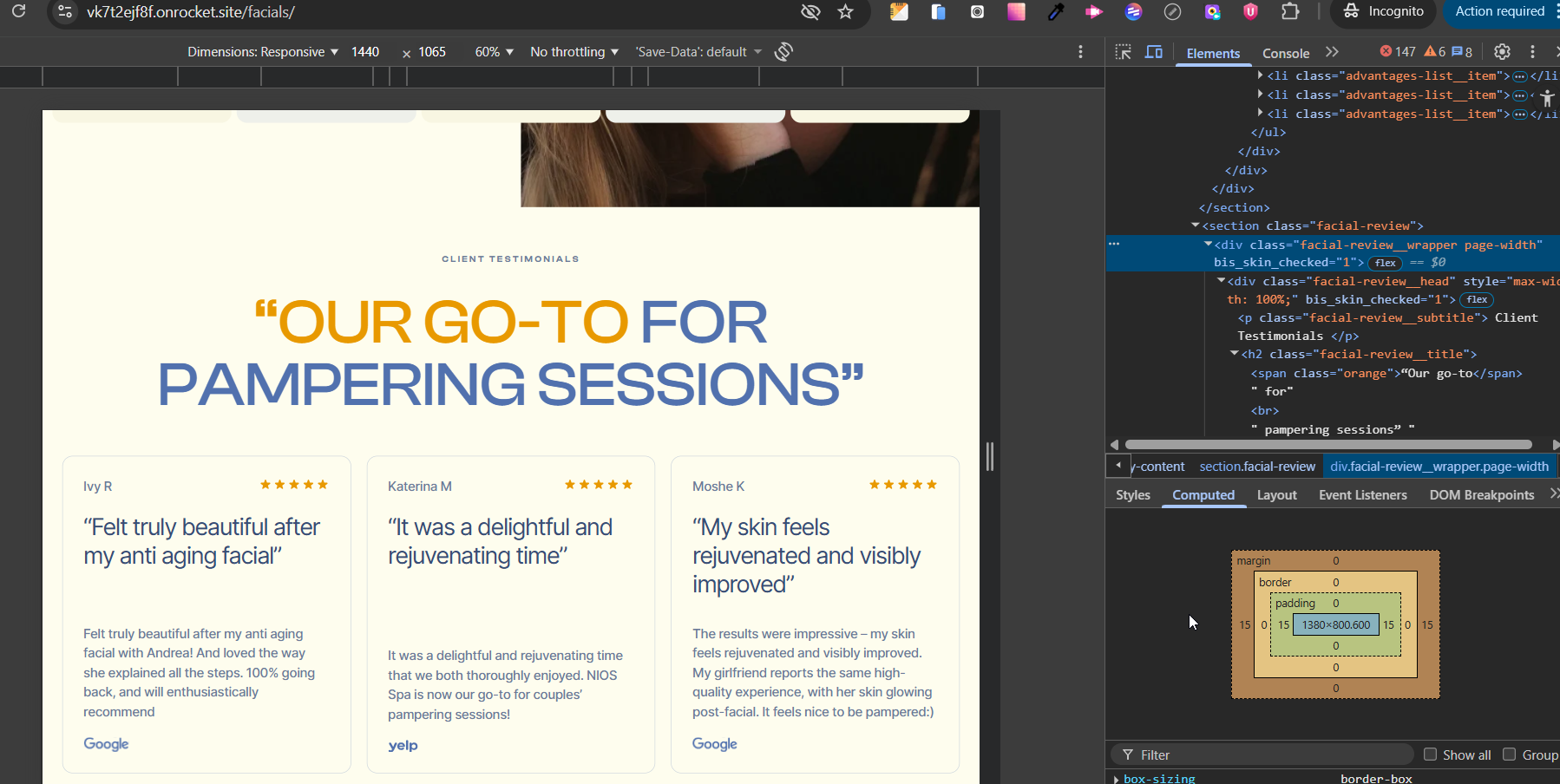Tick the Group checkbox in Computed pane
Viewport: 1560px width, 784px height.
point(1510,755)
